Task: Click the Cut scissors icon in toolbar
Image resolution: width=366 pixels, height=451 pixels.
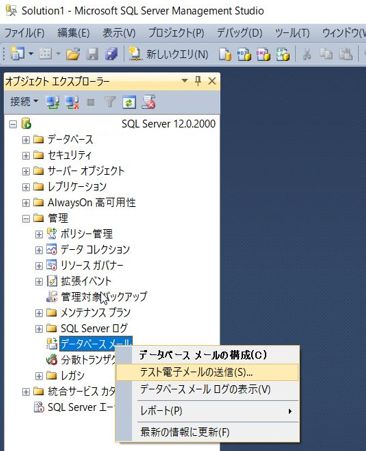Action: [x=307, y=54]
